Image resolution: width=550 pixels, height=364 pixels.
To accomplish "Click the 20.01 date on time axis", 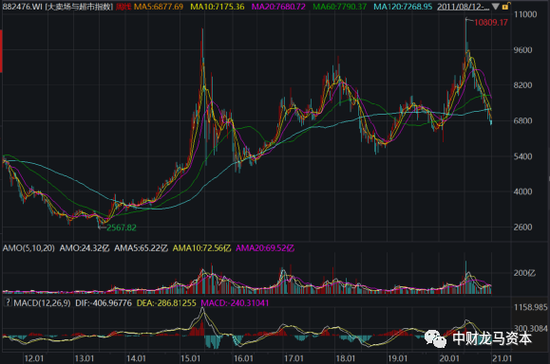I will click(449, 358).
